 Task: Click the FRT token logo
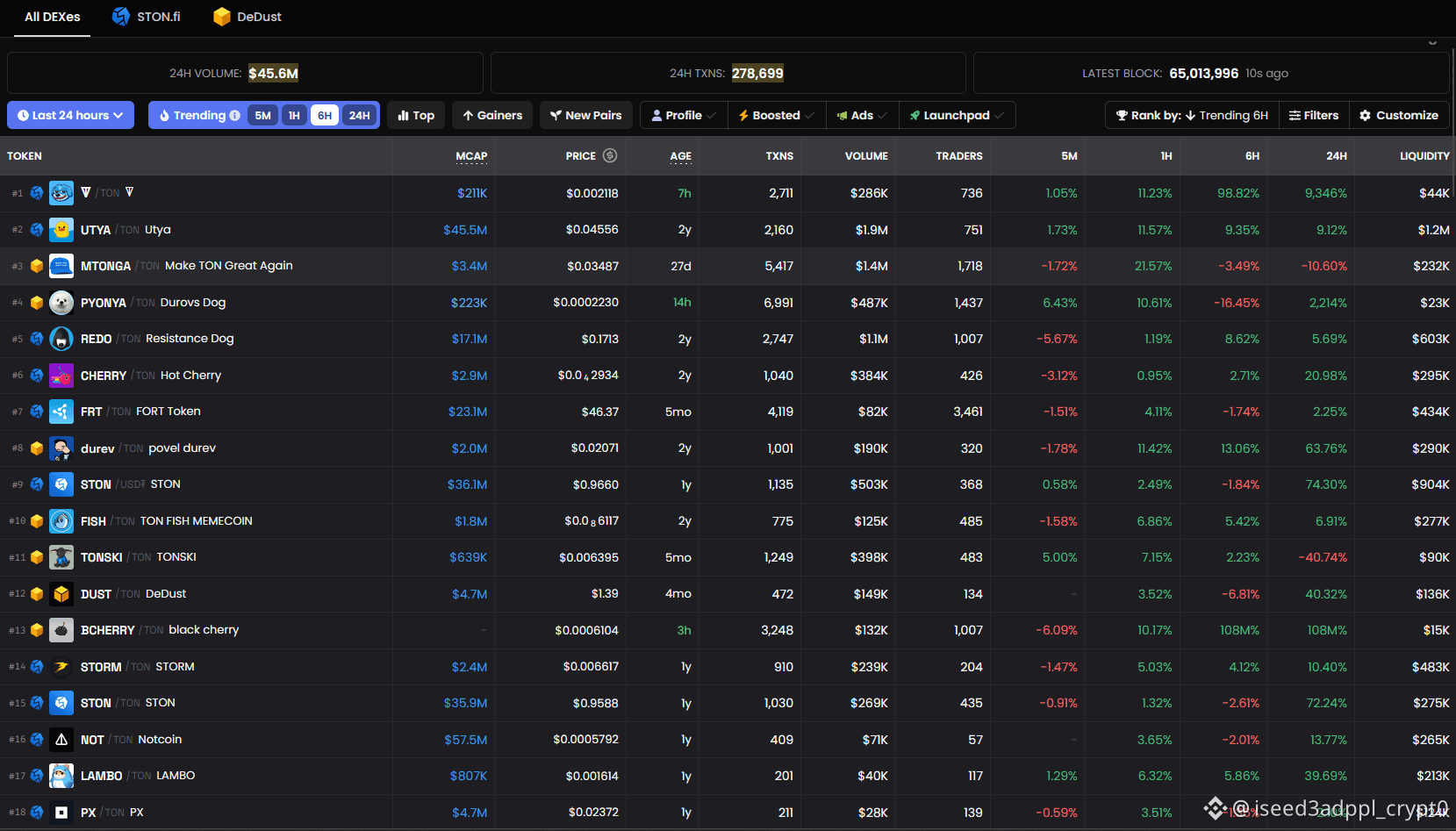61,412
